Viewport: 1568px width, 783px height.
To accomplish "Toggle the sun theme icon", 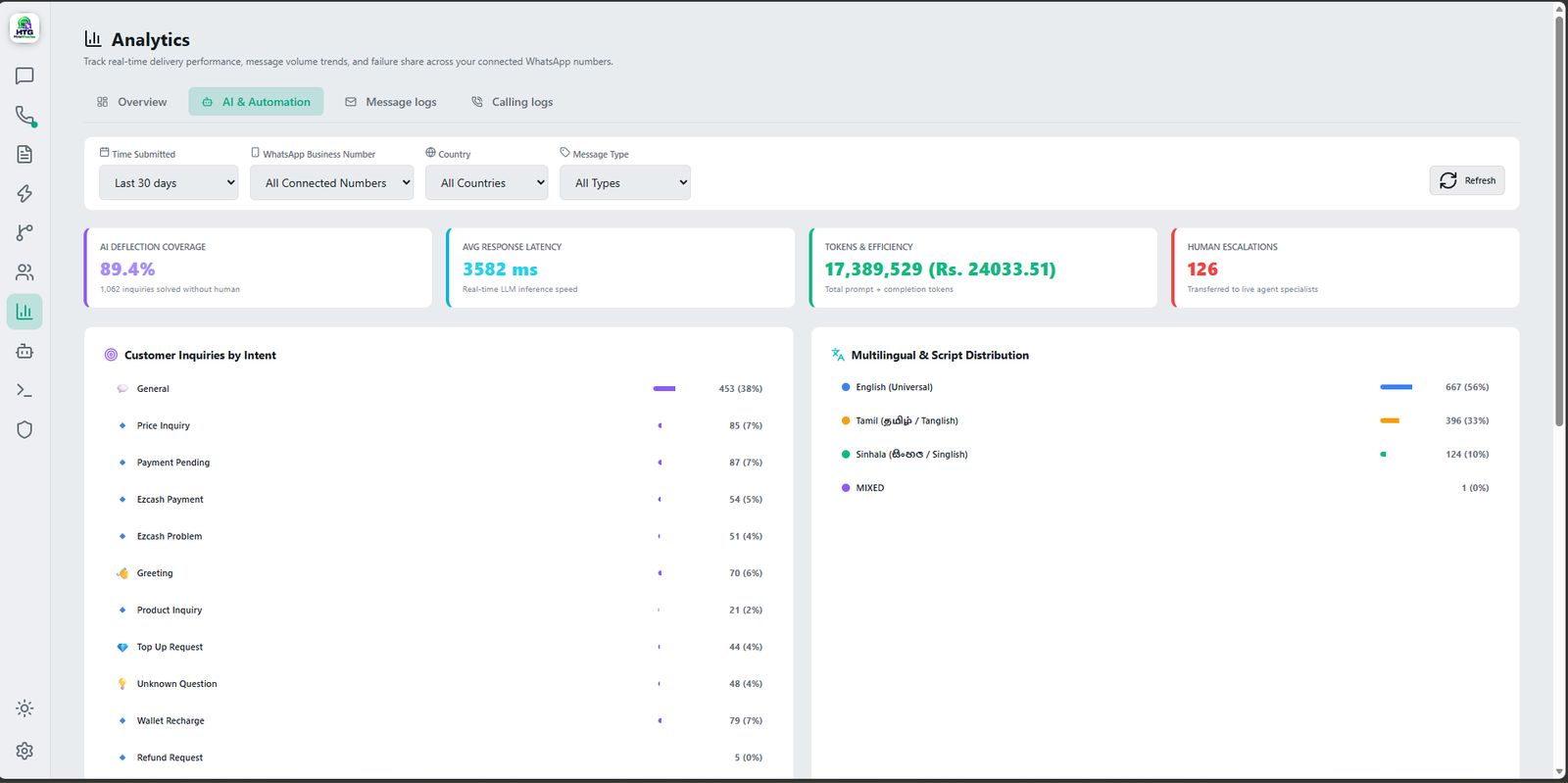I will point(24,709).
